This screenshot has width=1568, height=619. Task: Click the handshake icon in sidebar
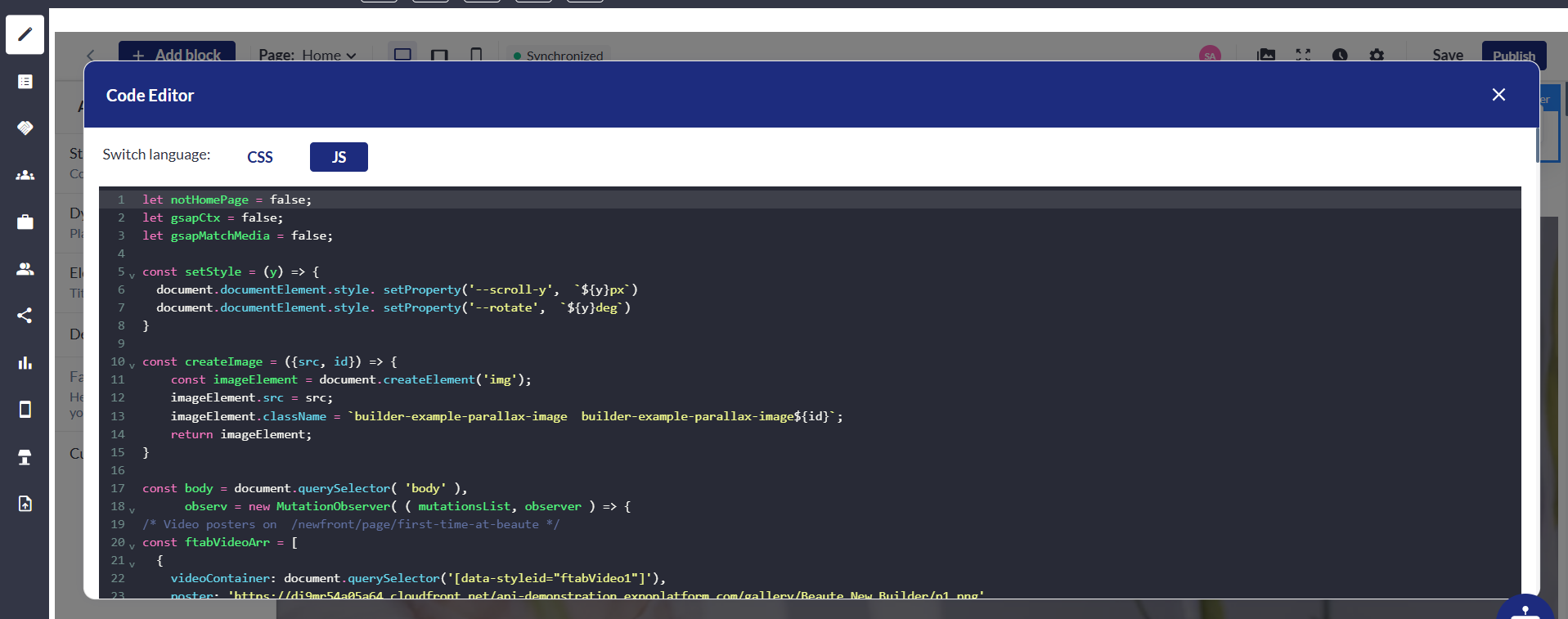(x=25, y=128)
